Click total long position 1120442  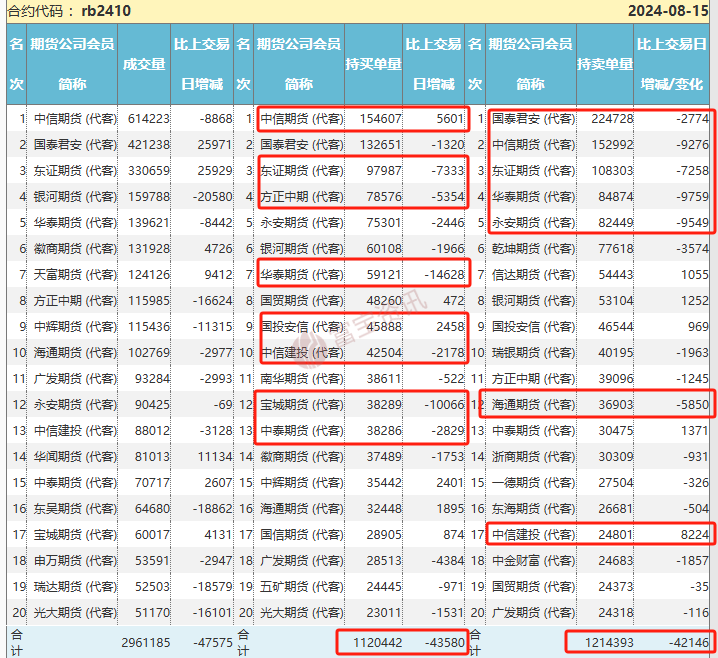click(x=377, y=643)
